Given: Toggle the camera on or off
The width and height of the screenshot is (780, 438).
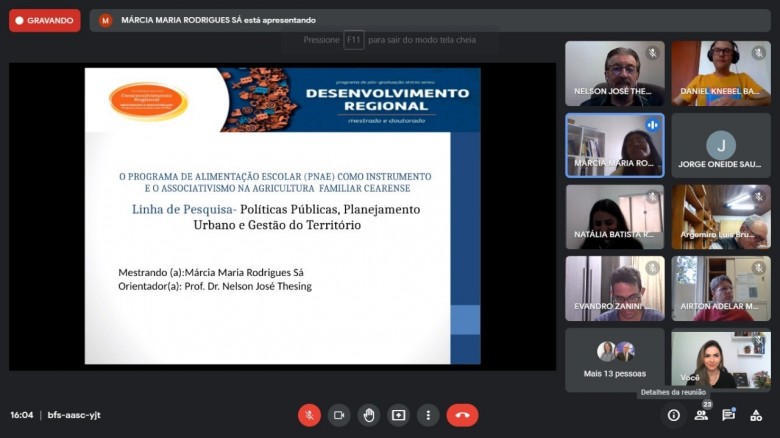Looking at the screenshot, I should pyautogui.click(x=339, y=415).
